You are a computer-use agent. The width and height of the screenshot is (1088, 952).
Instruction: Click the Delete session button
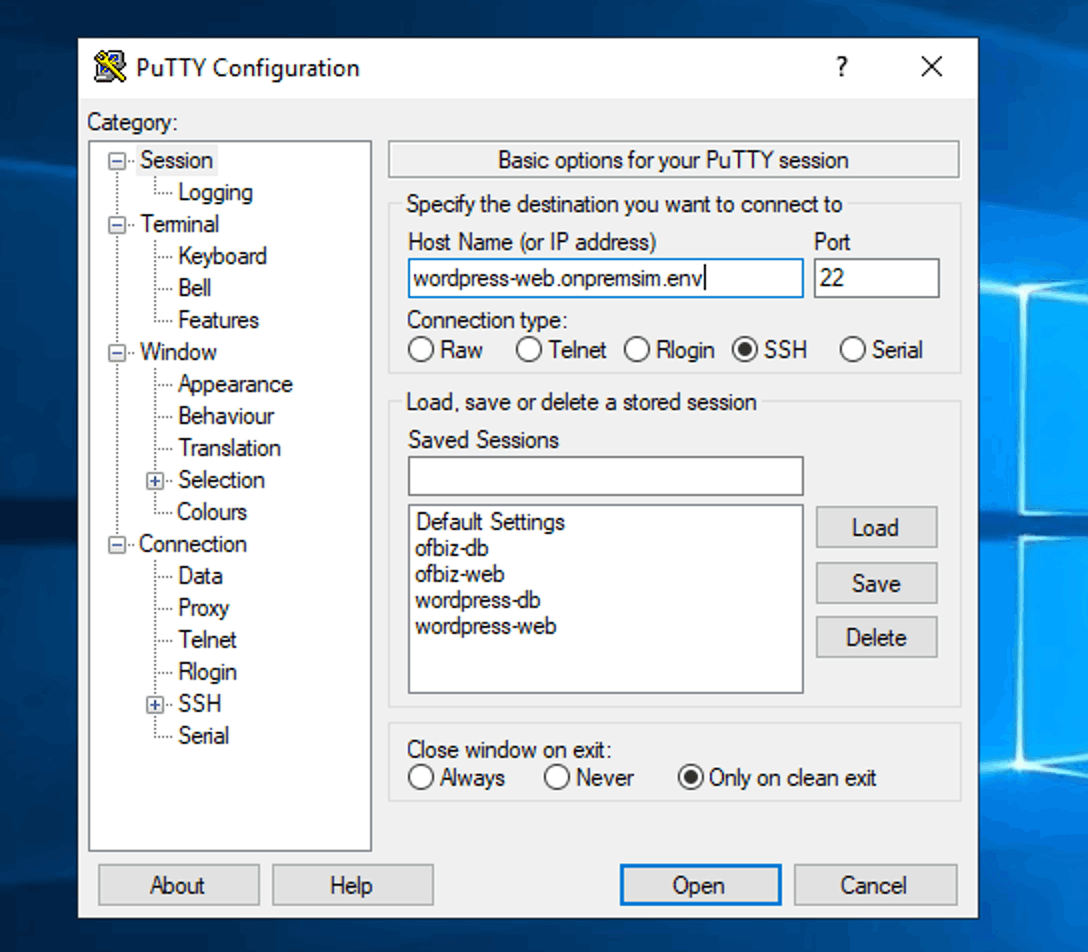pyautogui.click(x=876, y=637)
